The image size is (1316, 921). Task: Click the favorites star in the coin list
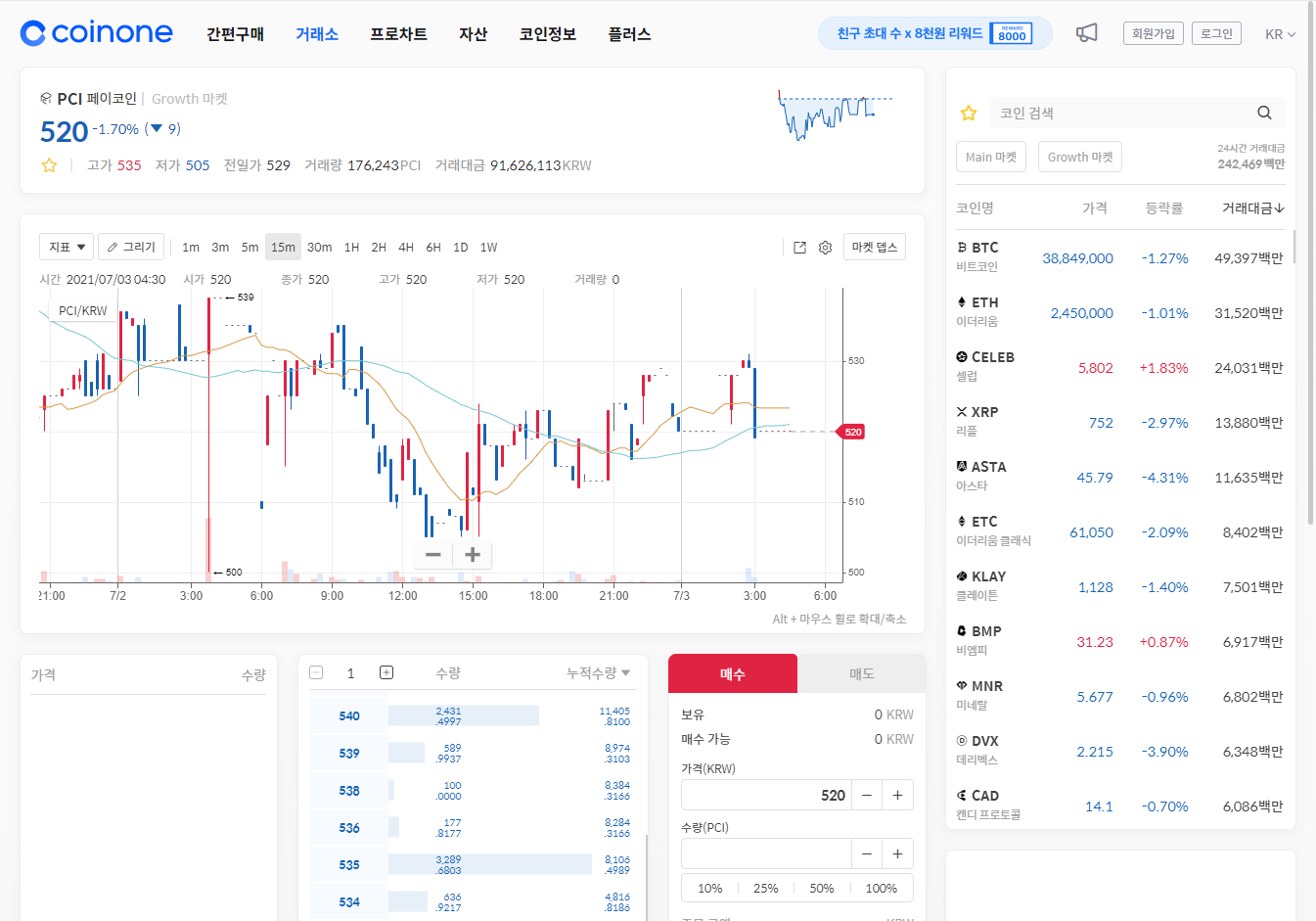969,114
